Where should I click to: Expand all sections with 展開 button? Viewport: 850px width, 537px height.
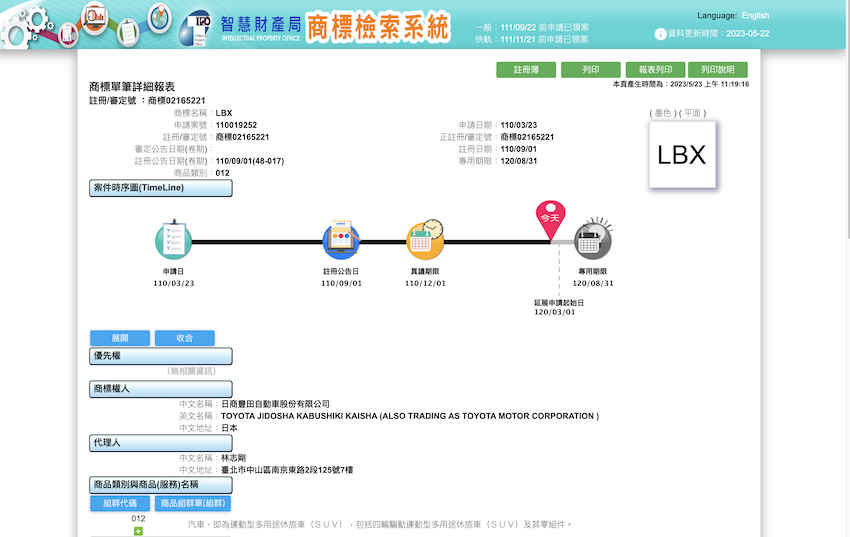point(120,338)
